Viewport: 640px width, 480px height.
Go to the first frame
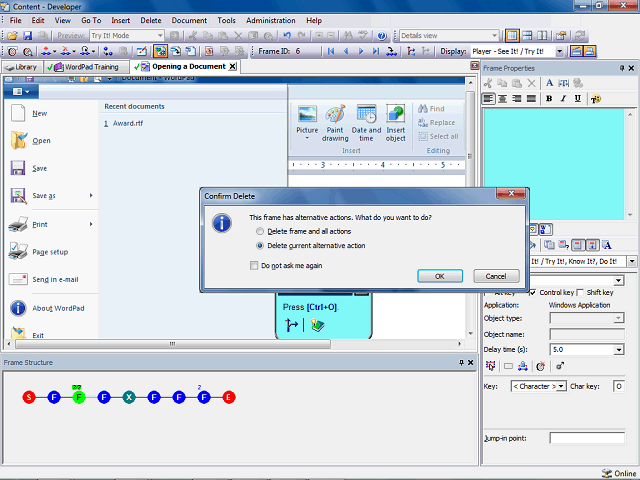click(x=331, y=51)
